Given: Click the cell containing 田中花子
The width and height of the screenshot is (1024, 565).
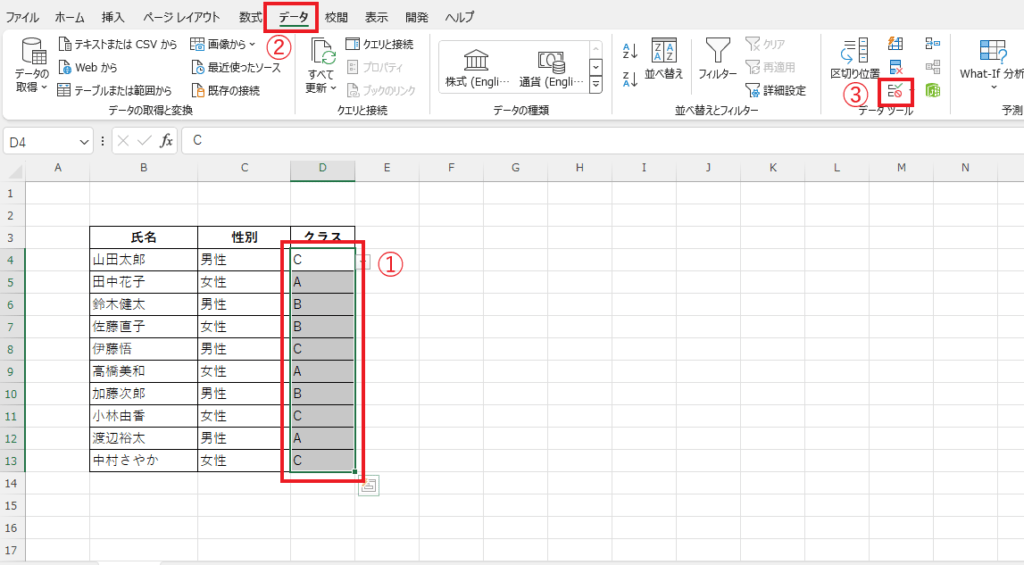Looking at the screenshot, I should point(144,282).
